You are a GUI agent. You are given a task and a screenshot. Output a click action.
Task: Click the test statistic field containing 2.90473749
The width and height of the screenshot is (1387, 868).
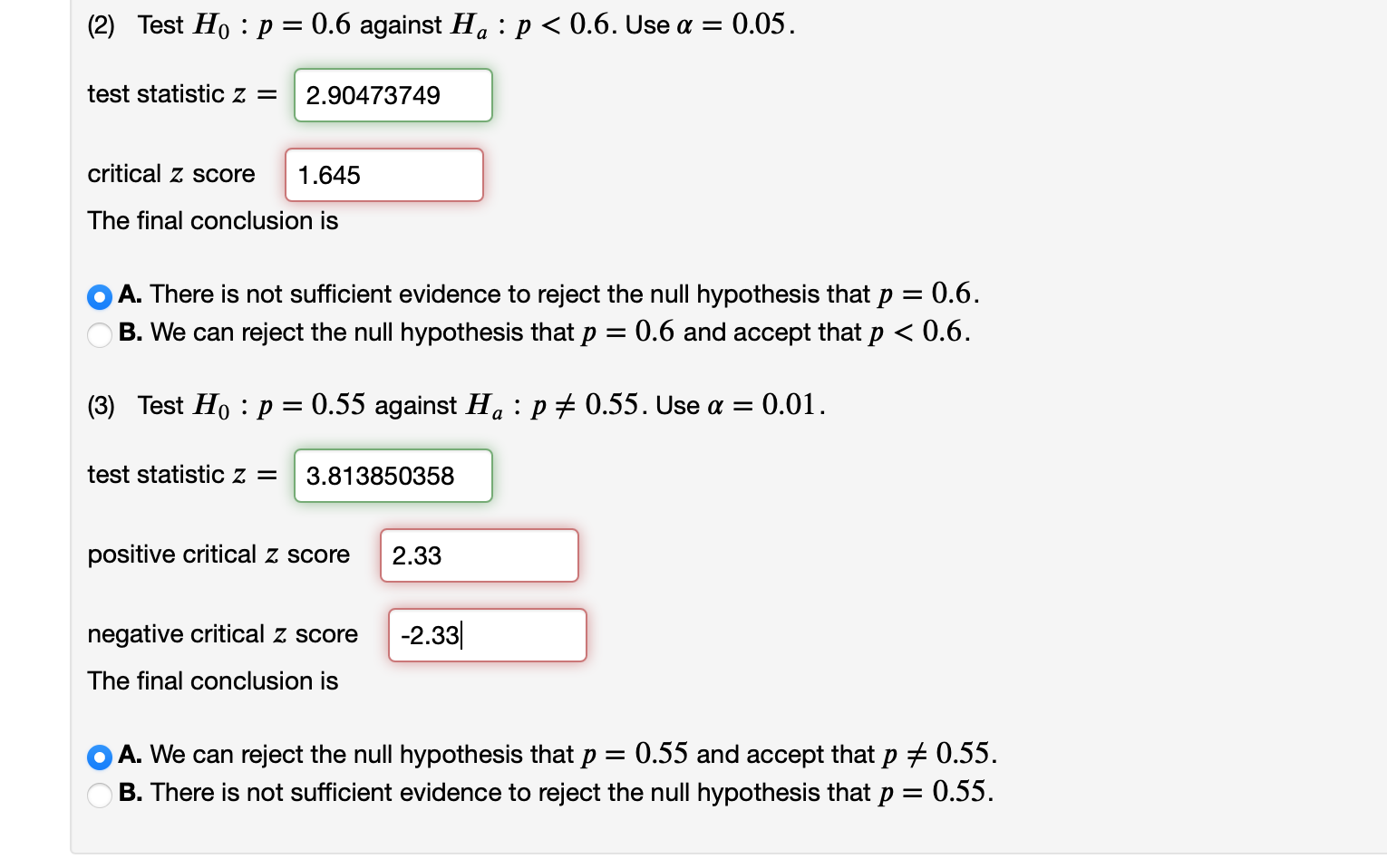pyautogui.click(x=393, y=95)
